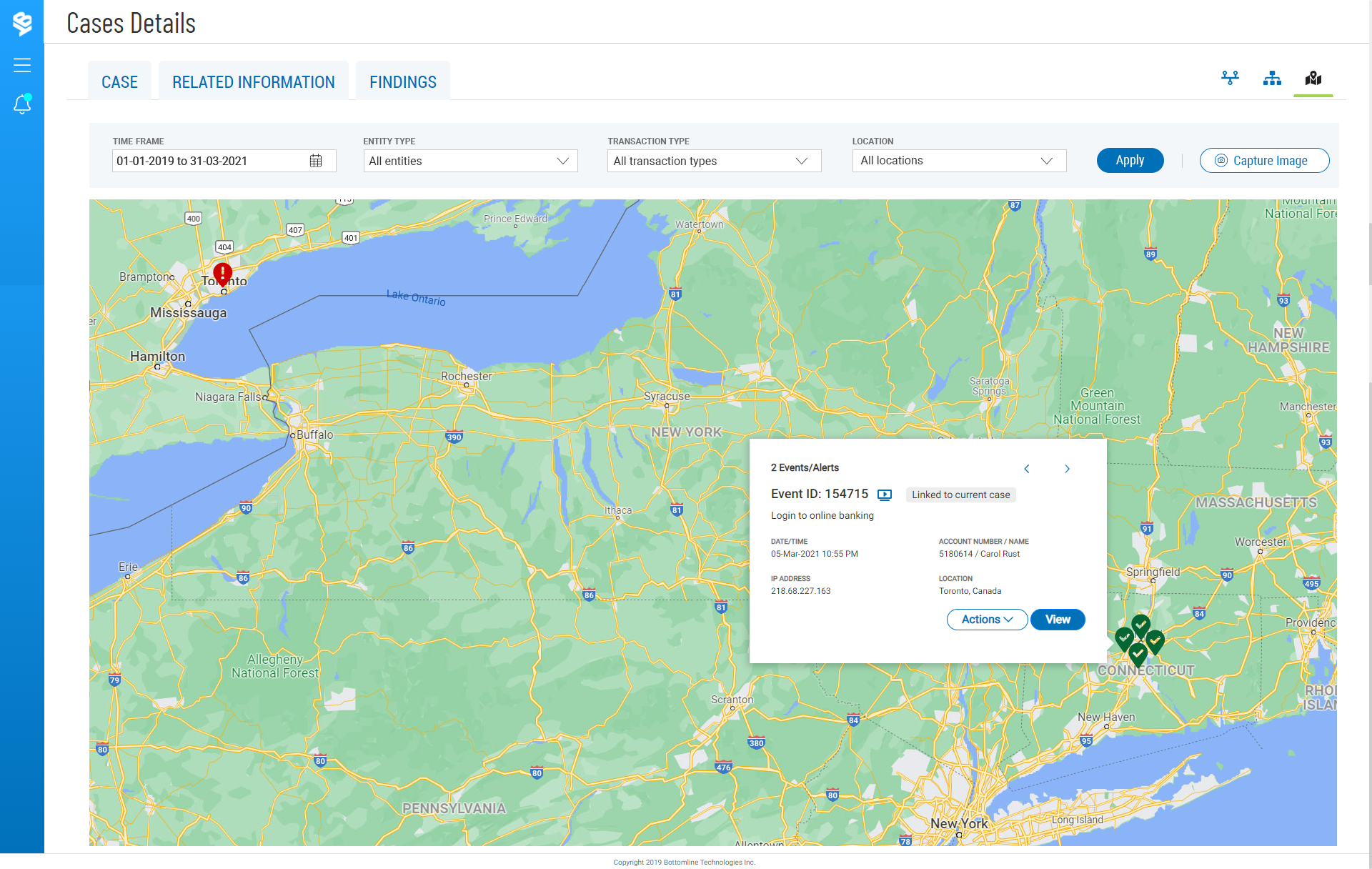Expand the Transaction Type dropdown
The height and width of the screenshot is (869, 1372).
pyautogui.click(x=714, y=161)
